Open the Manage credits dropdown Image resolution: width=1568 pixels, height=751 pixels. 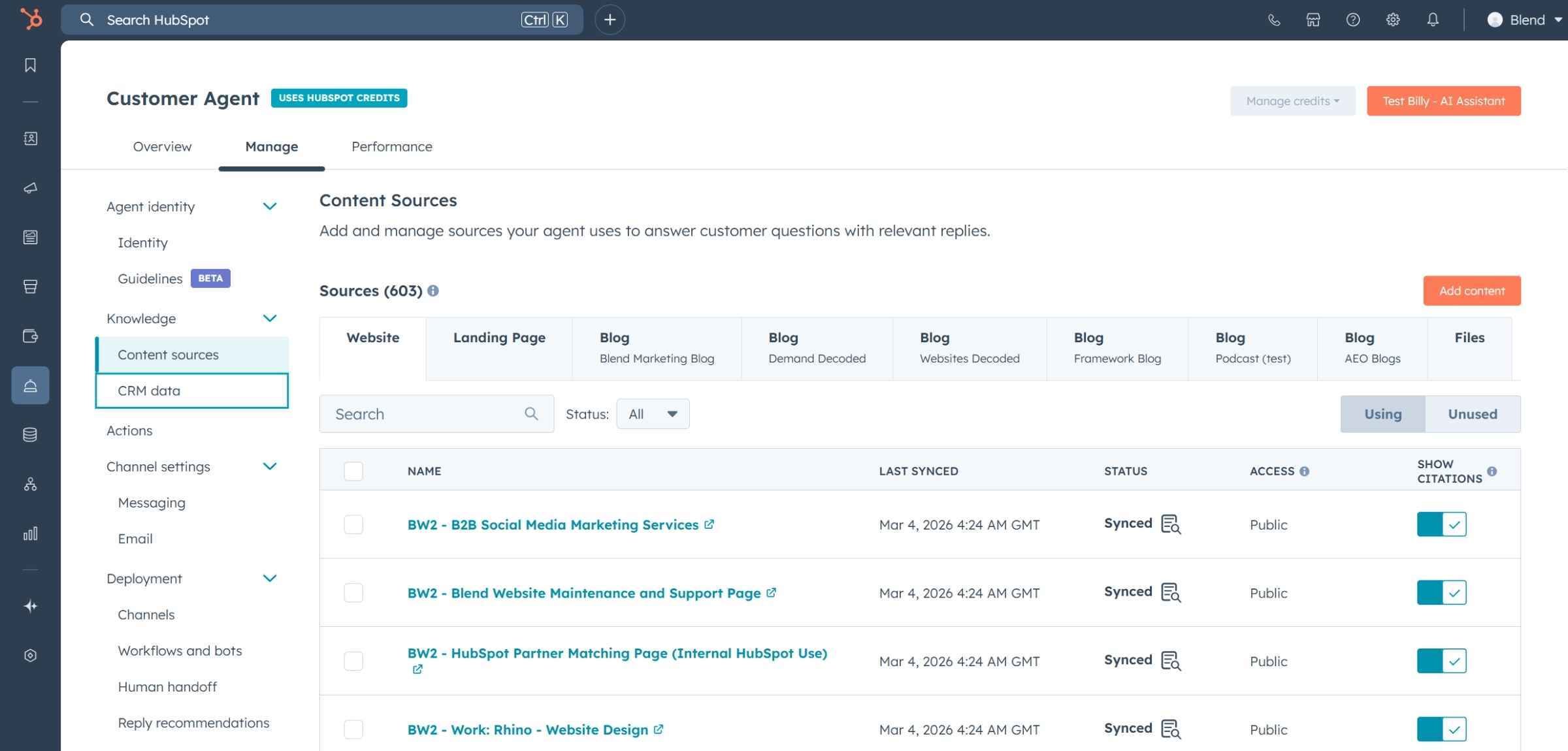1292,101
